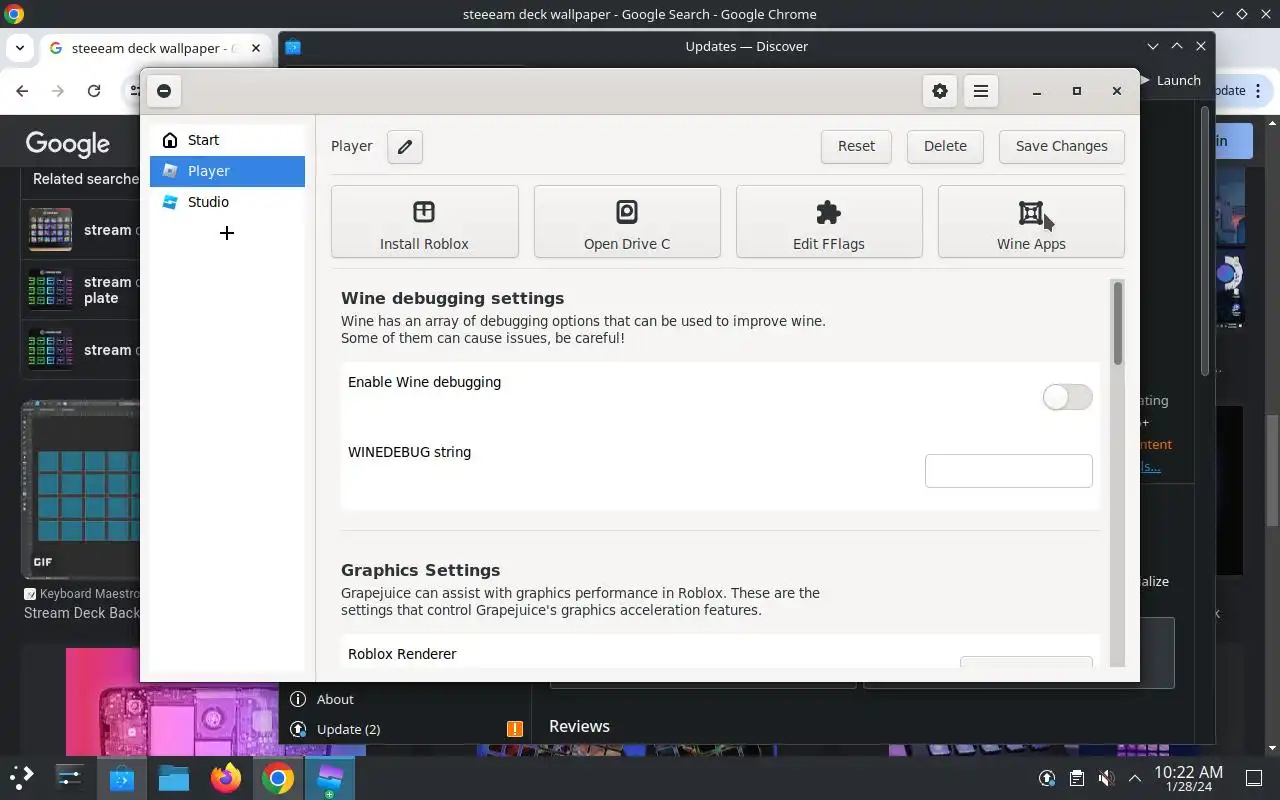This screenshot has height=800, width=1280.
Task: Click the Wine debugging settings heading
Action: pyautogui.click(x=452, y=298)
